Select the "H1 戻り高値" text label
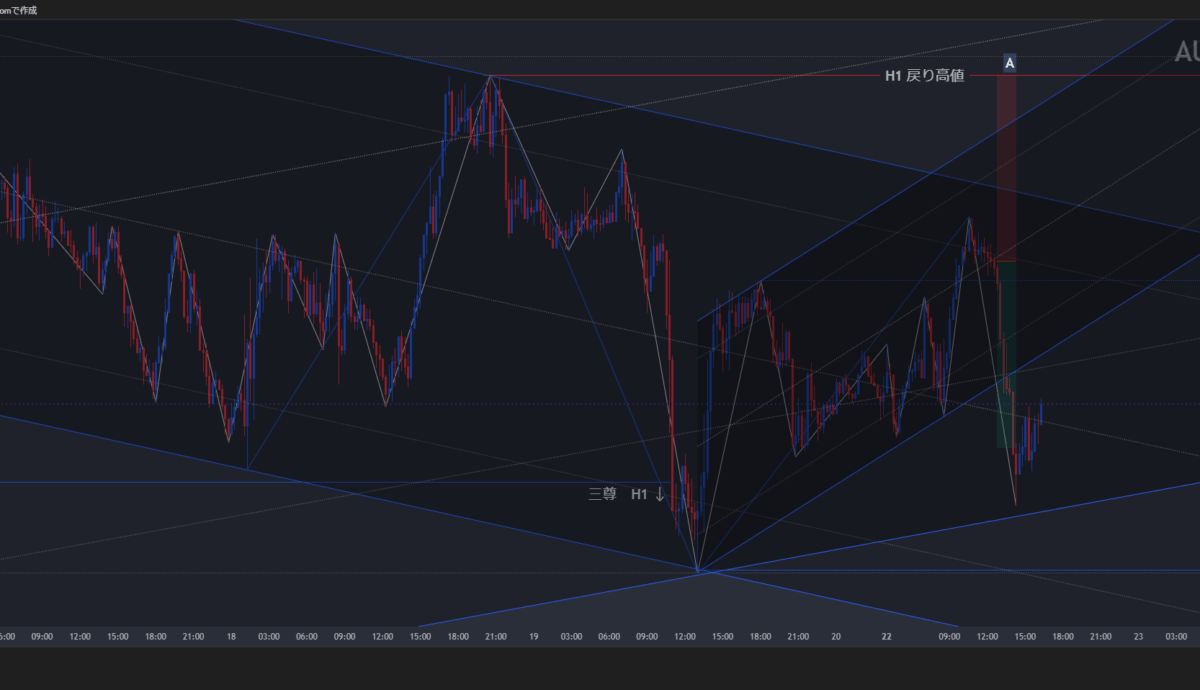The height and width of the screenshot is (690, 1200). pos(924,75)
